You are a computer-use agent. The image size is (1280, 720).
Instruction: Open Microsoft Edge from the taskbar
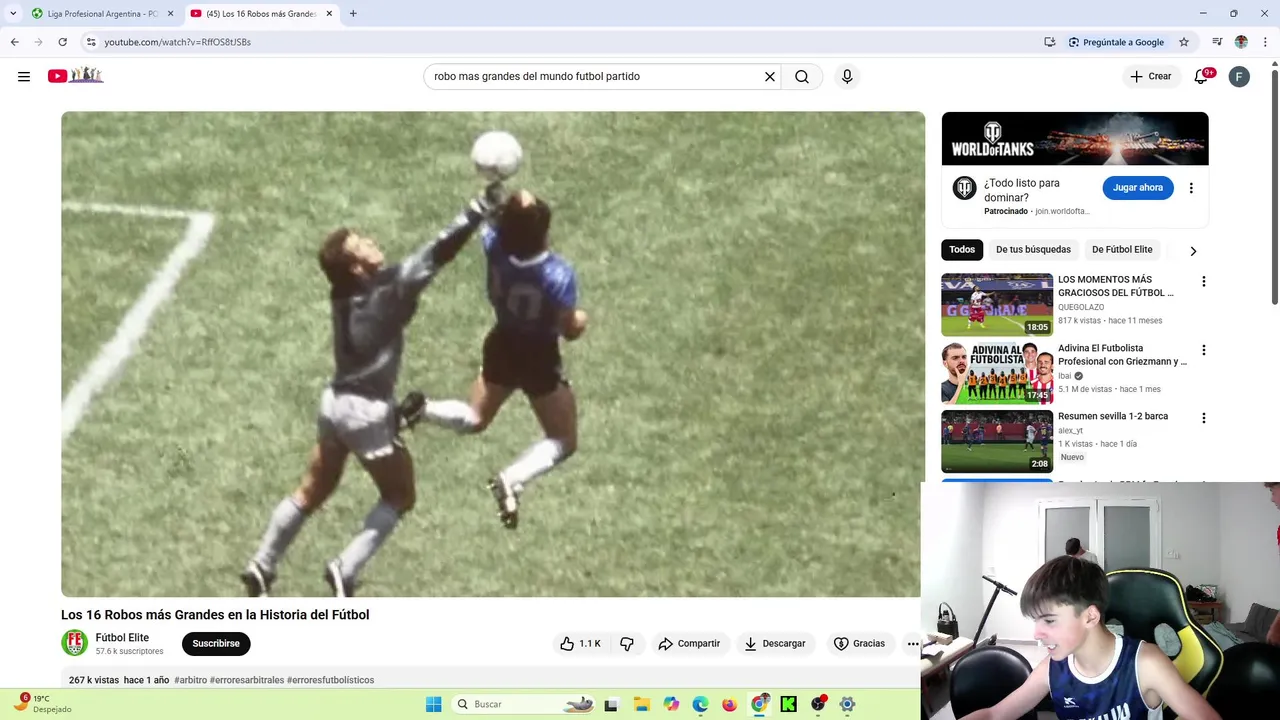(x=700, y=704)
